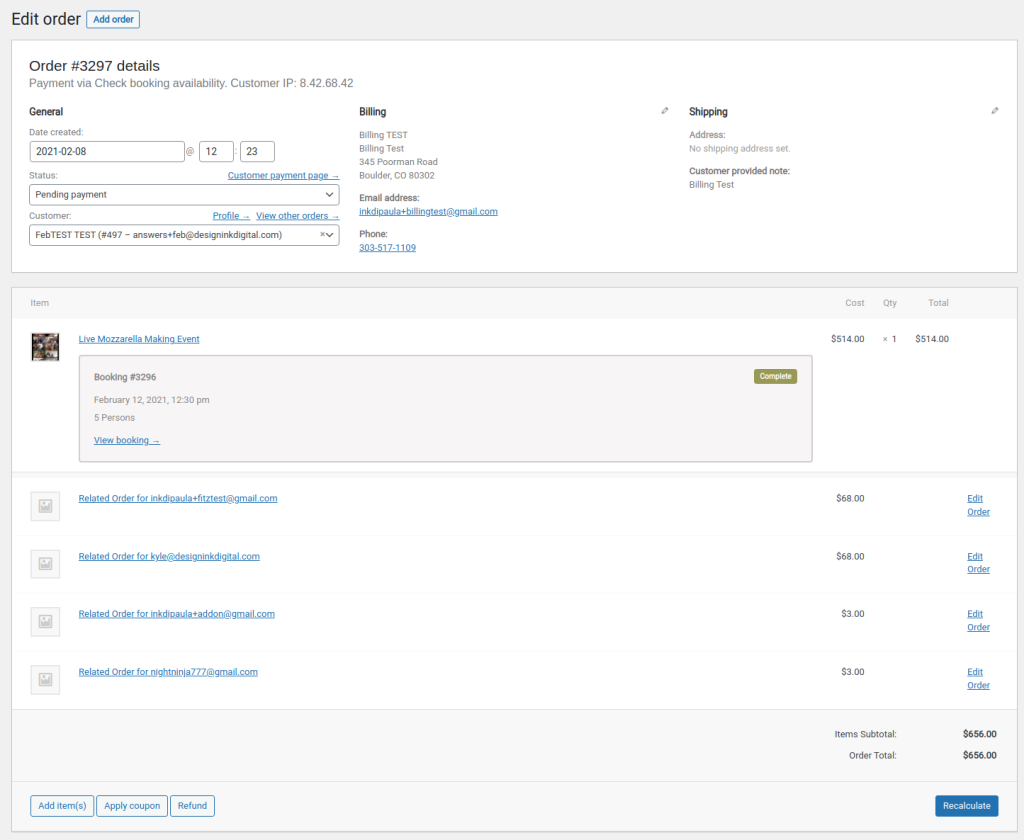Click the Apply coupon button
Viewport: 1024px width, 840px height.
coord(131,805)
